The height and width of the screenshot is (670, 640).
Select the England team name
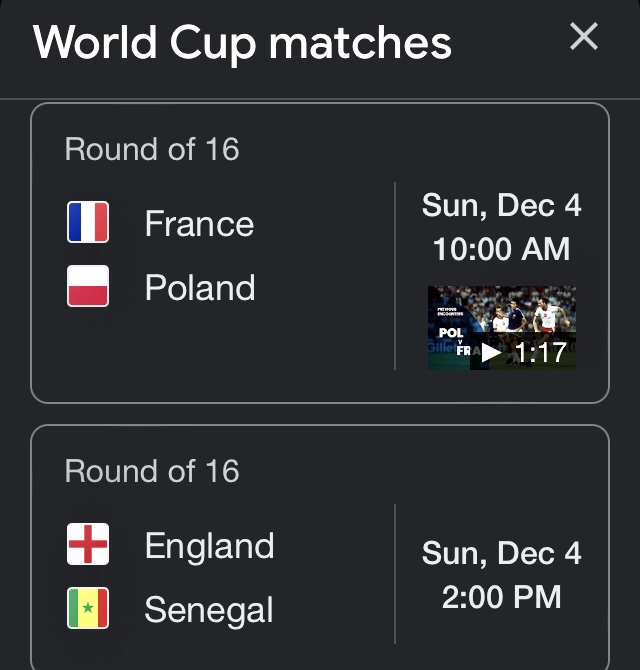click(x=209, y=546)
